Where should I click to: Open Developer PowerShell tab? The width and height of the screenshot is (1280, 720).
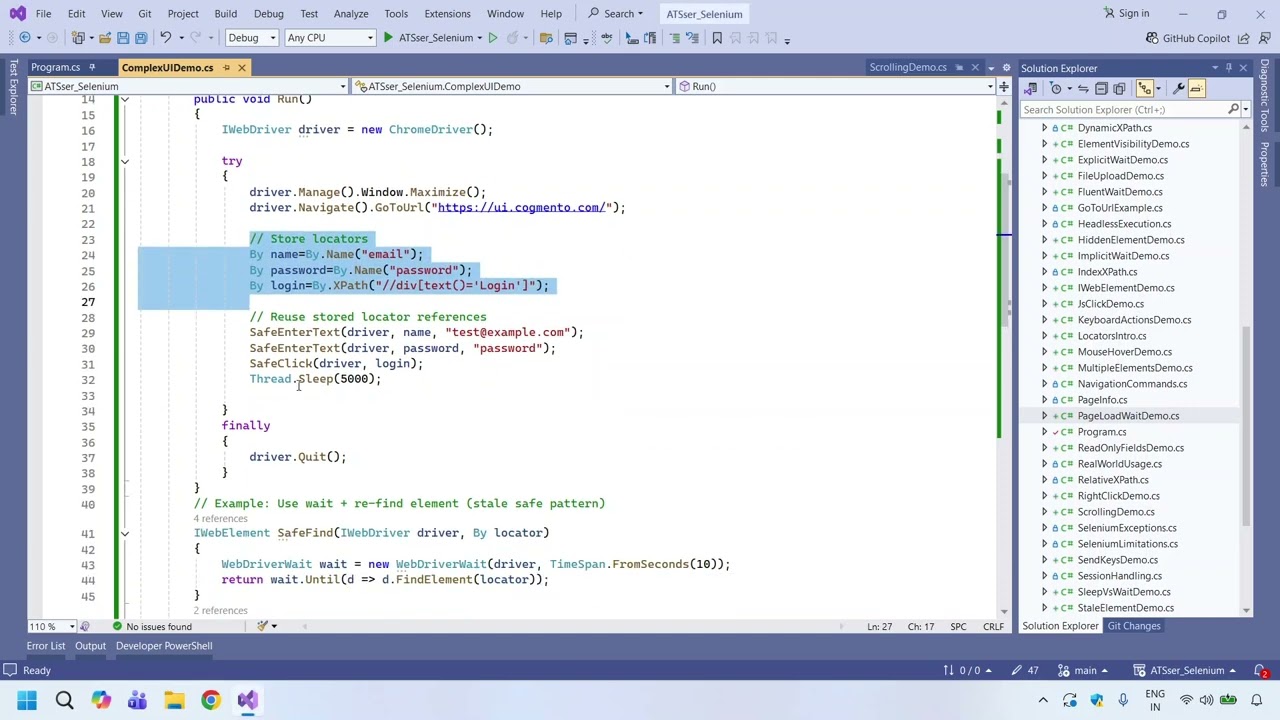pos(164,646)
